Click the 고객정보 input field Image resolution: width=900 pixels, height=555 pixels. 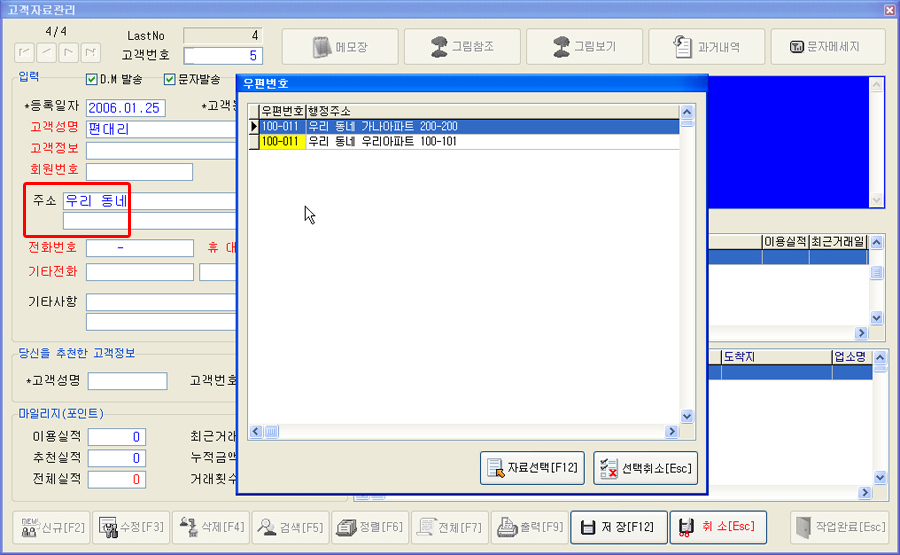coord(161,150)
